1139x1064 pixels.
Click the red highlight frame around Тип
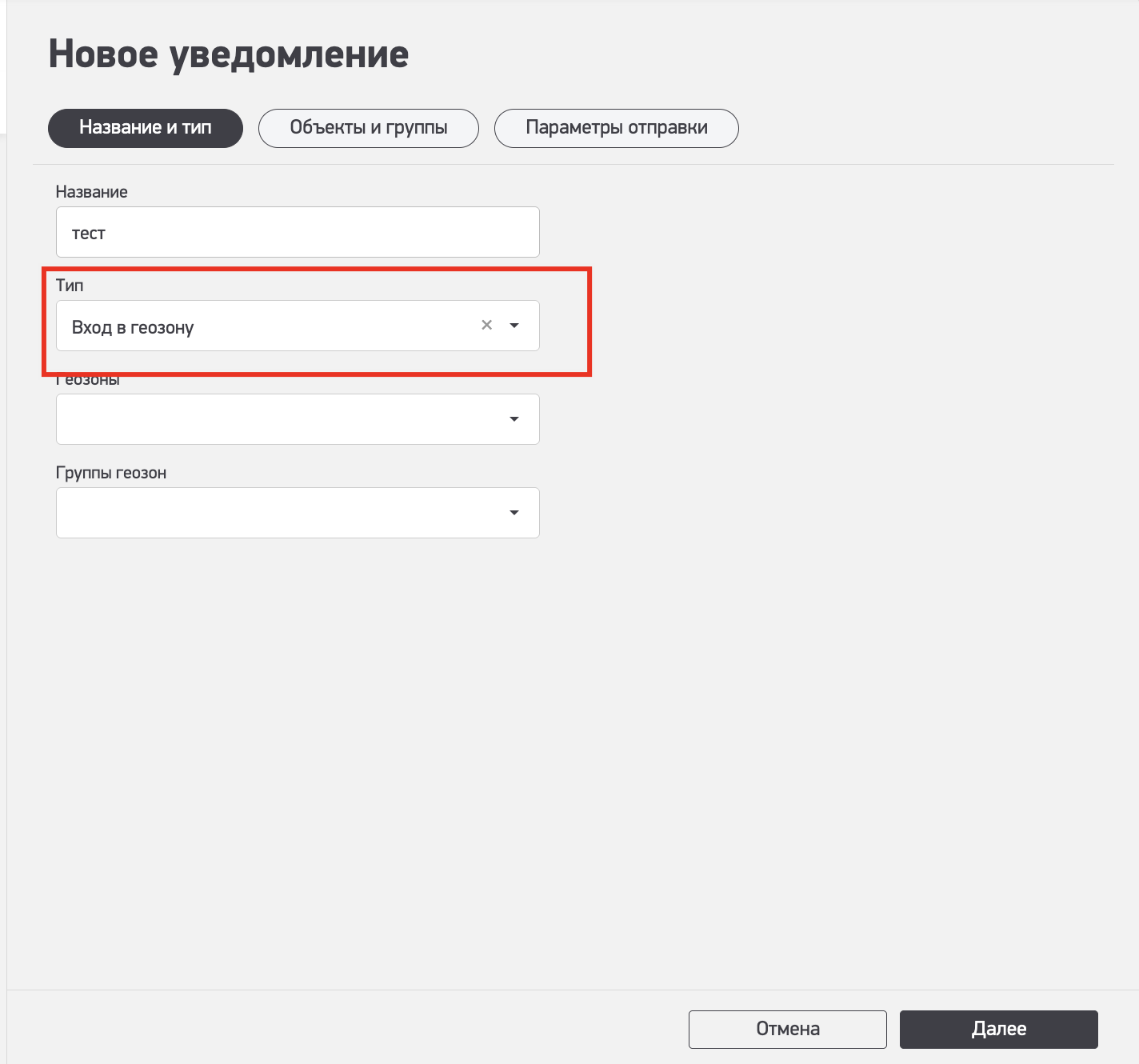pyautogui.click(x=589, y=320)
